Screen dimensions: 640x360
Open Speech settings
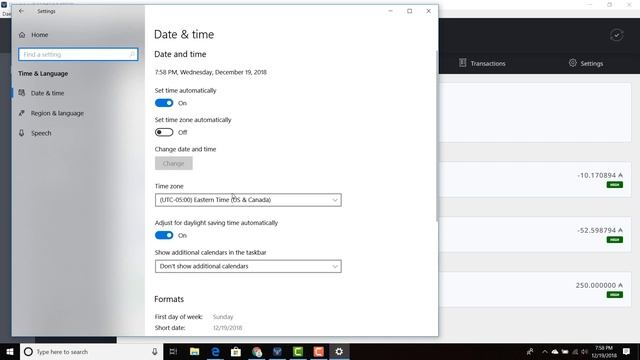[41, 133]
